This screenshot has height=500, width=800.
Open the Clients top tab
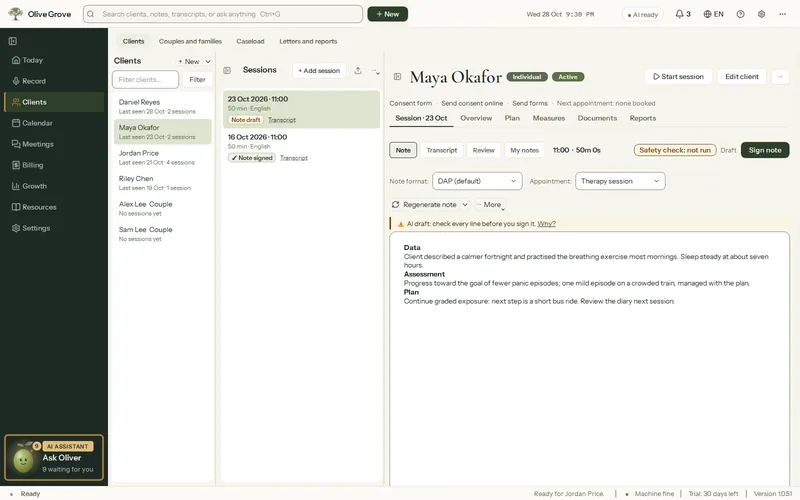(x=133, y=41)
